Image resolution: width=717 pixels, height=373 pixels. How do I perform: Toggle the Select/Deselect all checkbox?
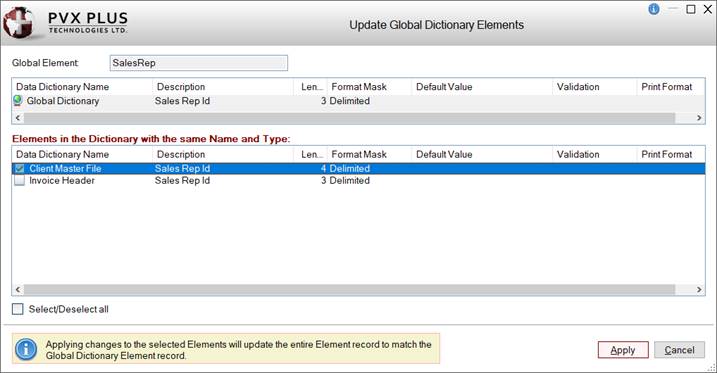pyautogui.click(x=18, y=309)
